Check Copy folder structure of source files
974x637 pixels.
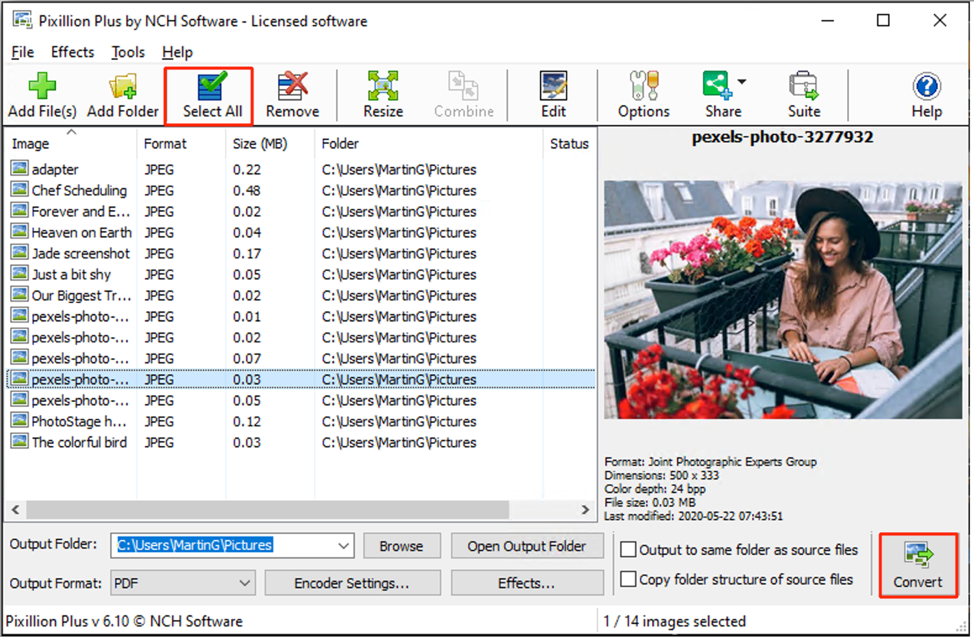pyautogui.click(x=629, y=578)
